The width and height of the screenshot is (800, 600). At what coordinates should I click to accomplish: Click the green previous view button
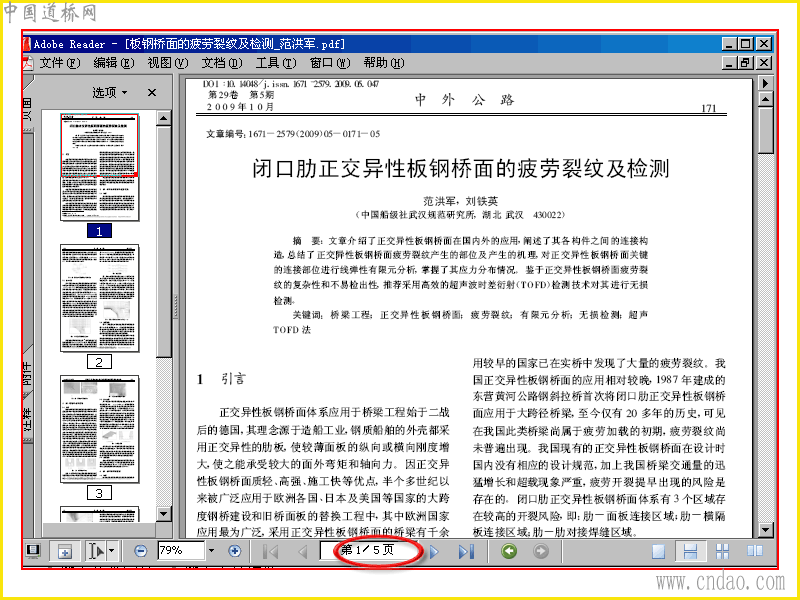pos(509,551)
